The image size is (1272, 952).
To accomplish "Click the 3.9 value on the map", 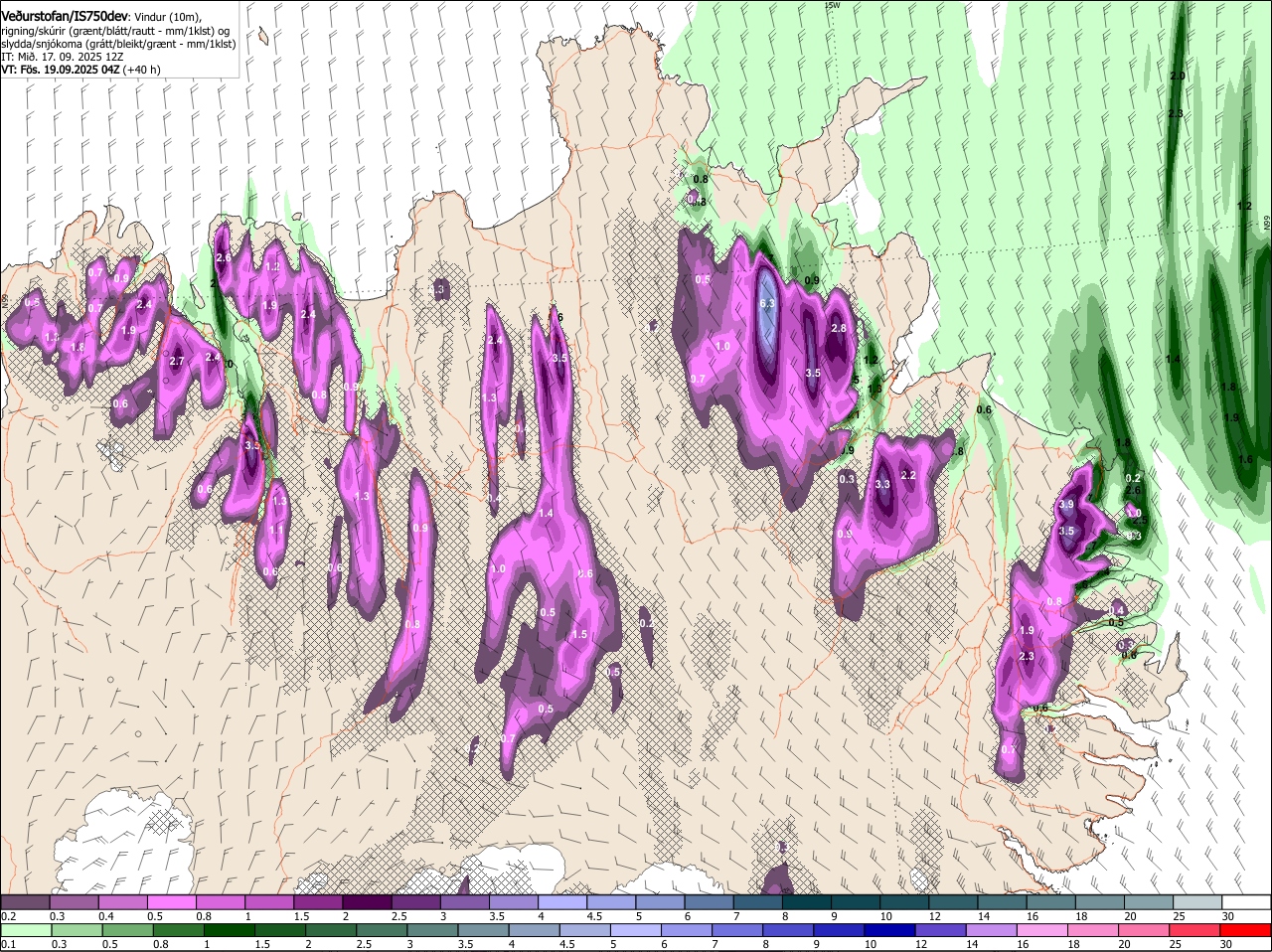I will (x=1067, y=505).
